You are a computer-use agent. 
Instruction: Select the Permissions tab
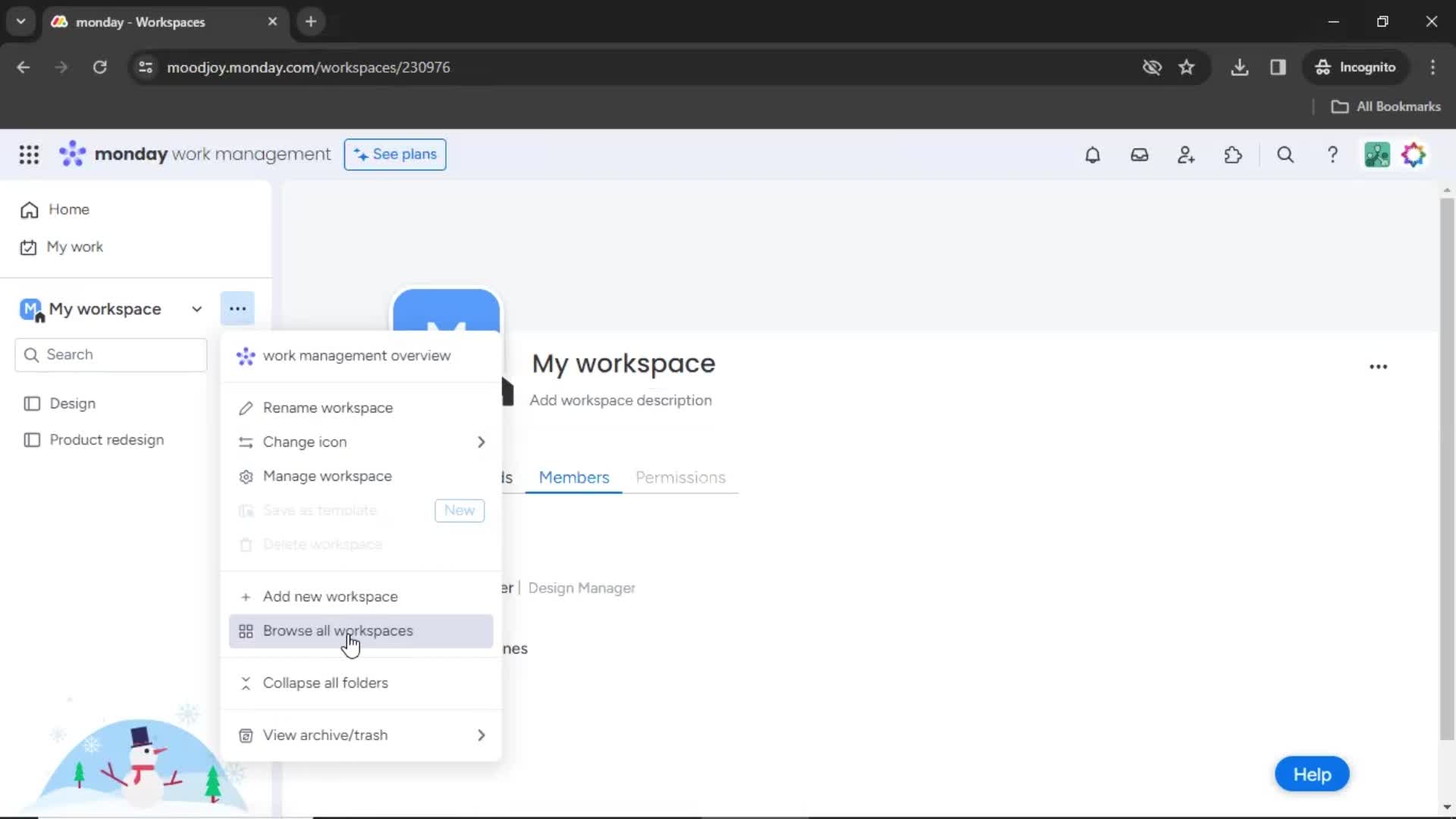tap(680, 477)
